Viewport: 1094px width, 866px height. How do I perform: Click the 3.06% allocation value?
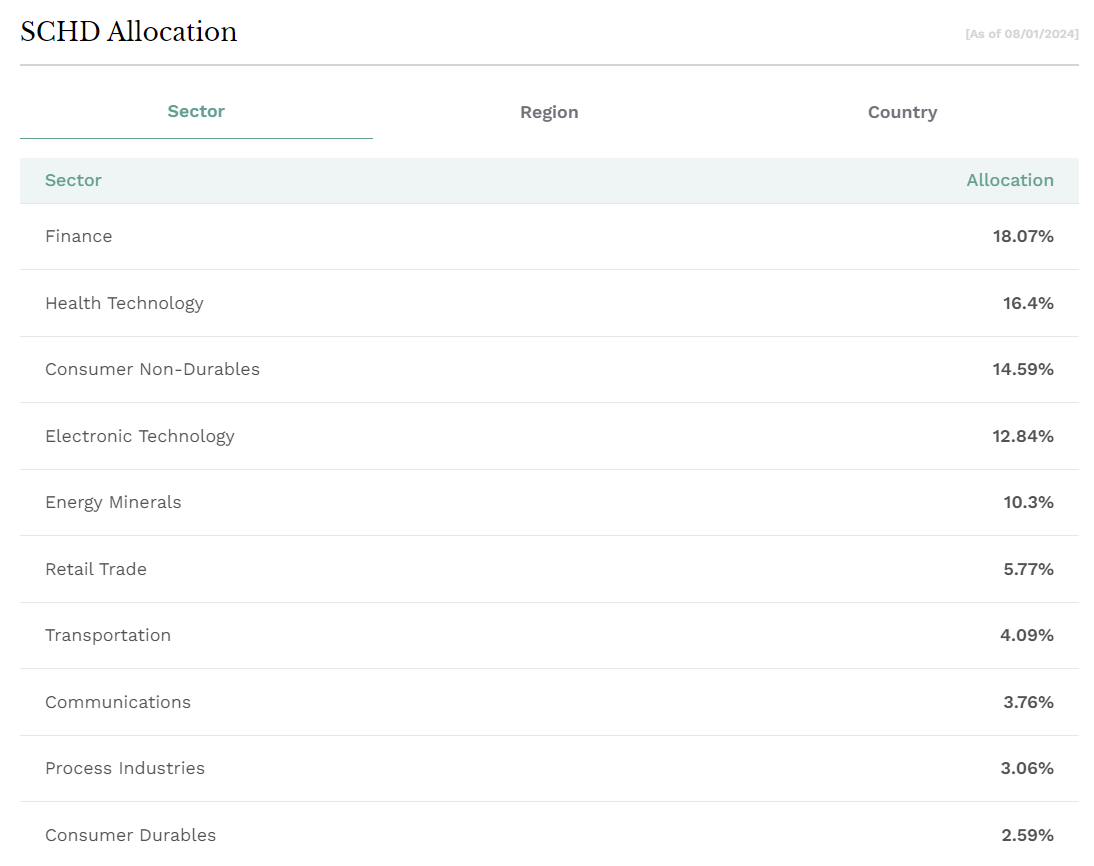pyautogui.click(x=1027, y=768)
